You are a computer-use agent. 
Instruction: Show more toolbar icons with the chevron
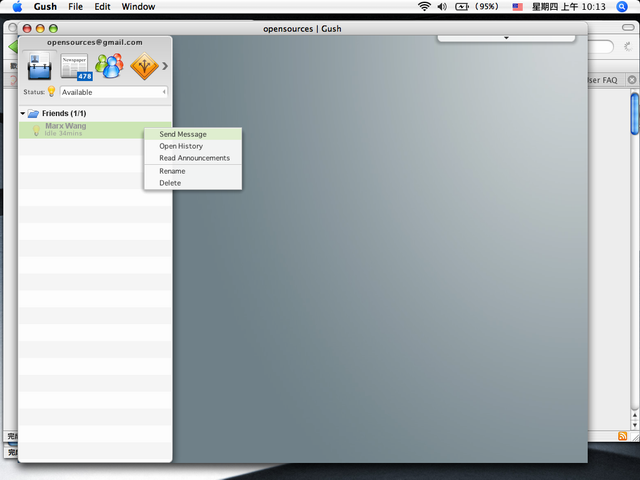(x=165, y=66)
